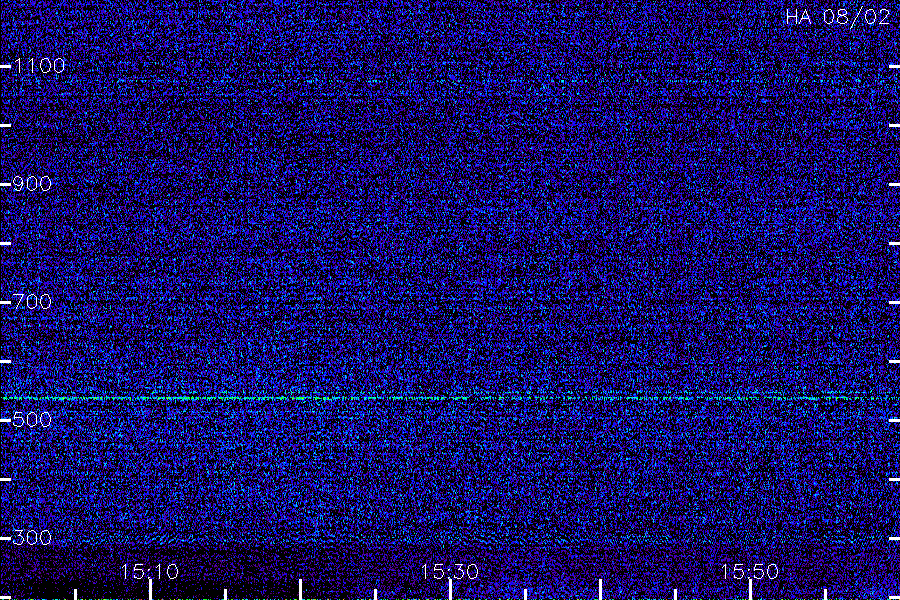Click the 15:10 time axis label
900x600 pixels.
point(149,572)
